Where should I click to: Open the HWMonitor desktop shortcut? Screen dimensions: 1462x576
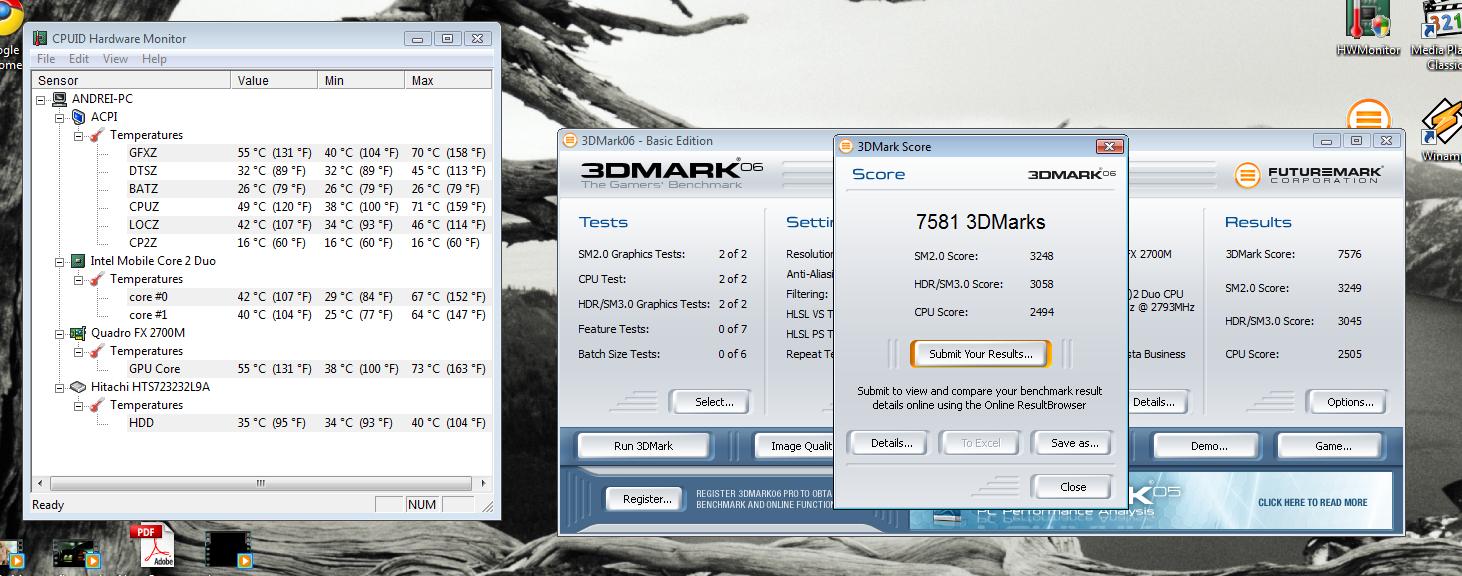[1367, 28]
